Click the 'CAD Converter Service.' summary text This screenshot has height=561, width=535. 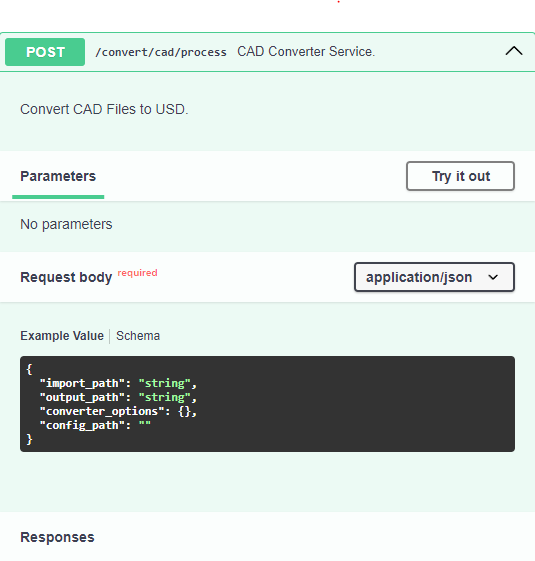tap(306, 52)
